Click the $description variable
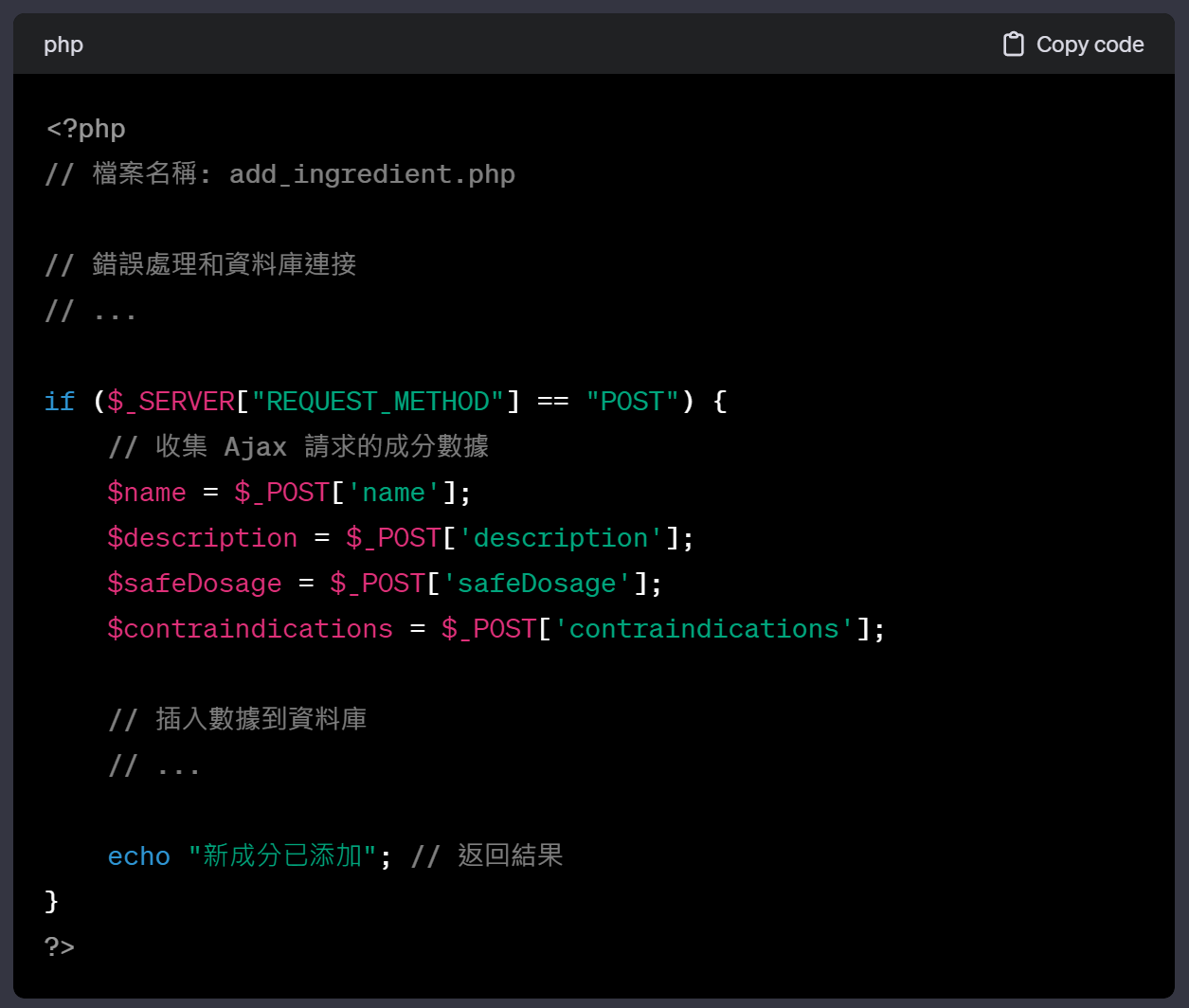This screenshot has width=1189, height=1008. (203, 538)
